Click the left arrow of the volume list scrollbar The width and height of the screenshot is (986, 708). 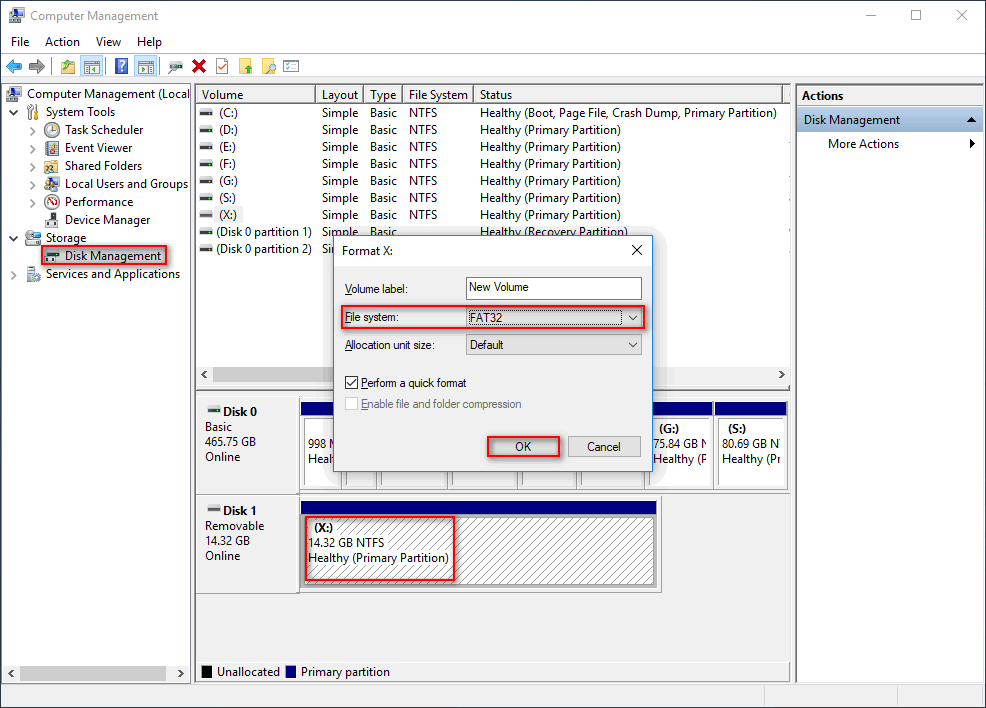click(204, 374)
